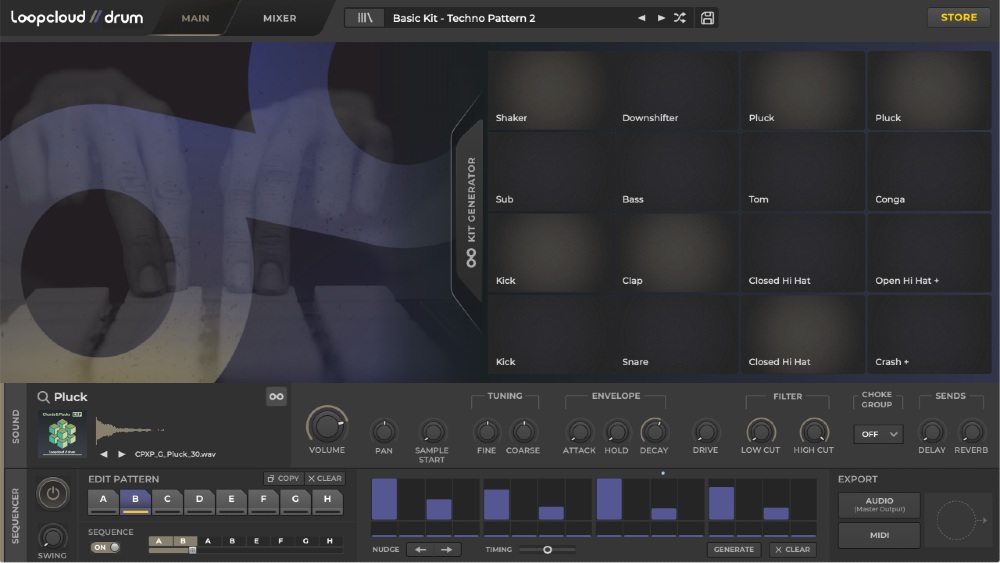Click the search icon next to Pluck
1000x563 pixels.
[x=44, y=397]
